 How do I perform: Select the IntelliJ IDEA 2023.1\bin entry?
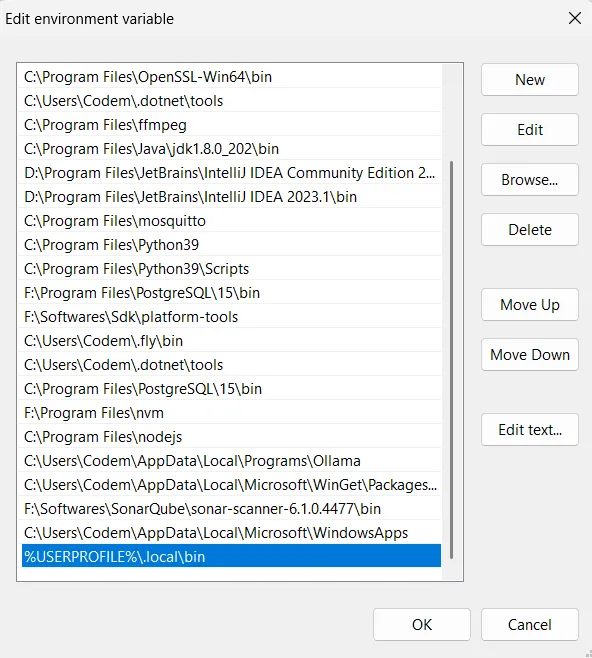231,197
